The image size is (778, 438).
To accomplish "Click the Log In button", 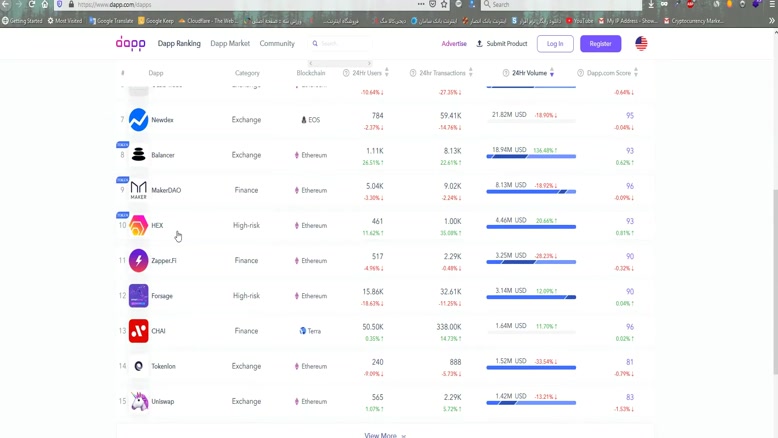I will click(555, 44).
